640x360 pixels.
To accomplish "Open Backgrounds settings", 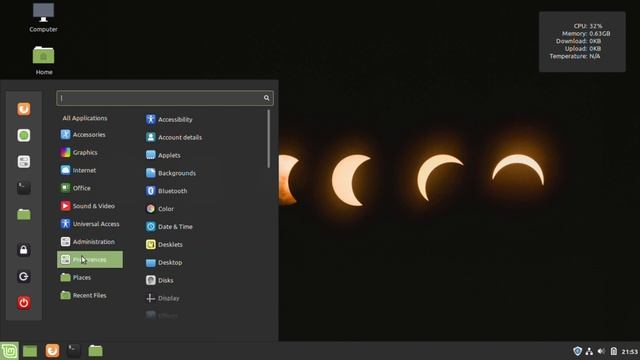I will pos(171,173).
